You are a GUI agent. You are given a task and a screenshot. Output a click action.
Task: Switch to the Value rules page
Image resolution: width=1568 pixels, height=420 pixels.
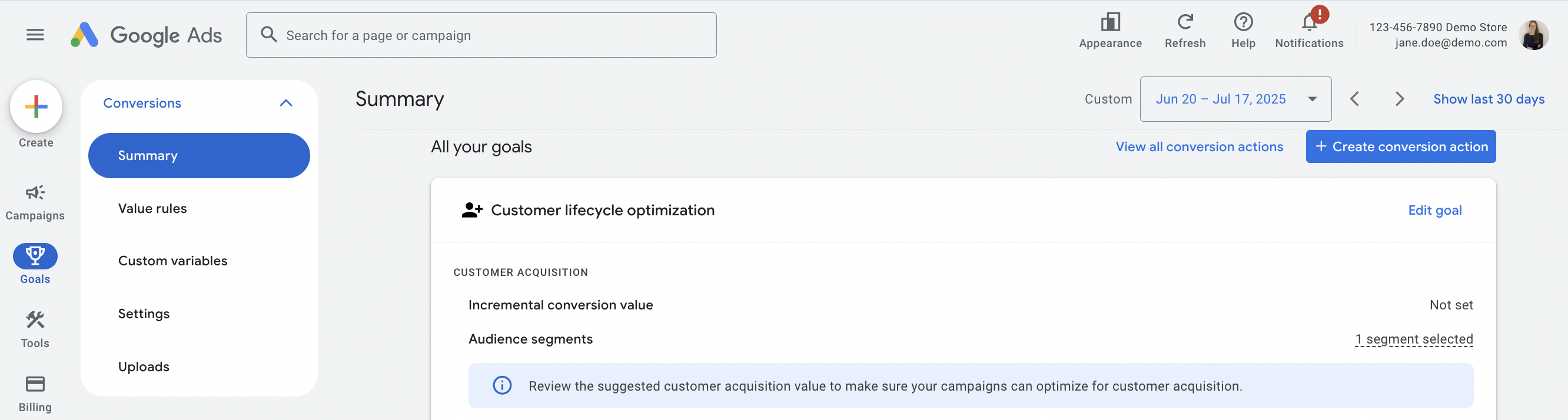tap(152, 208)
